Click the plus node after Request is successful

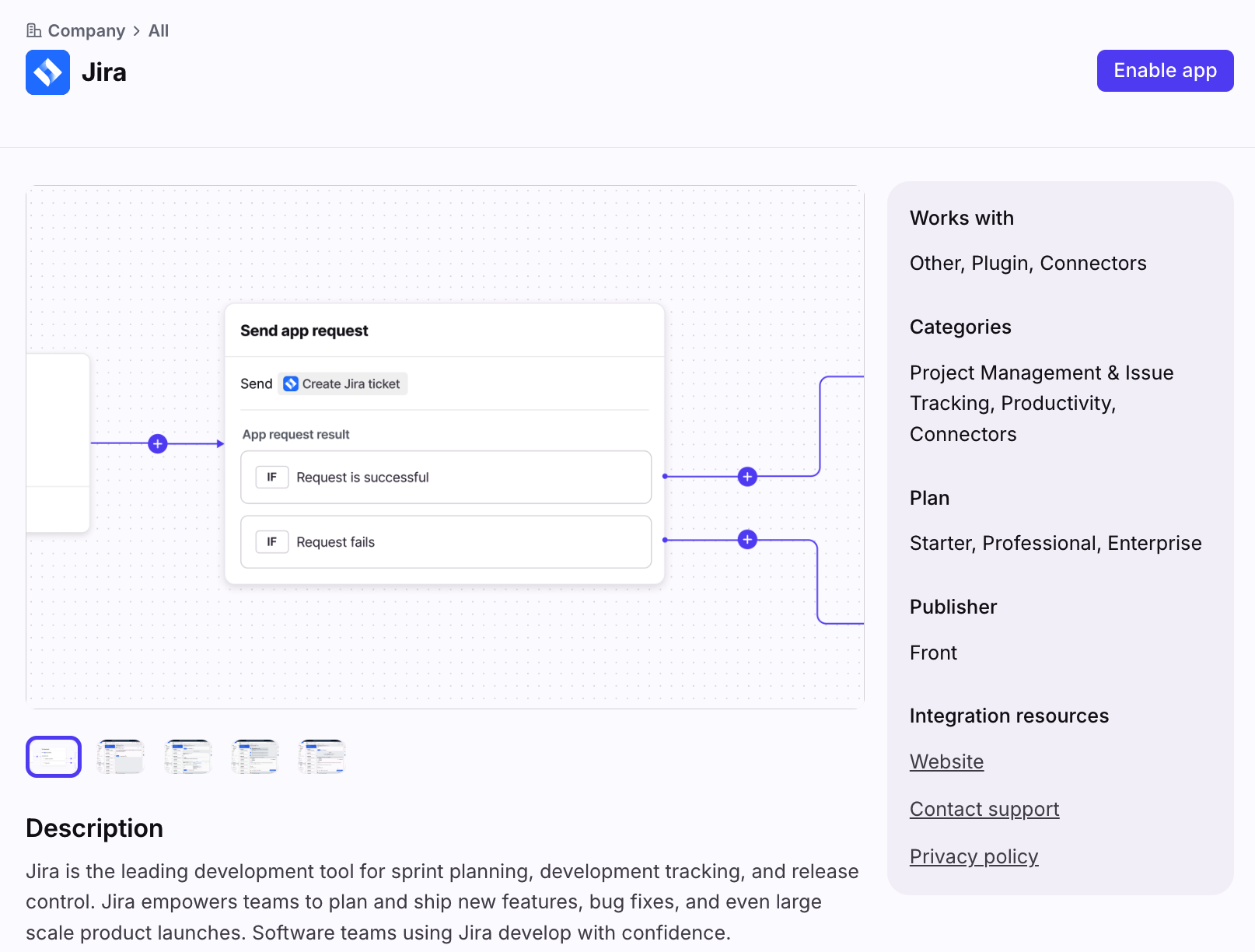tap(747, 477)
